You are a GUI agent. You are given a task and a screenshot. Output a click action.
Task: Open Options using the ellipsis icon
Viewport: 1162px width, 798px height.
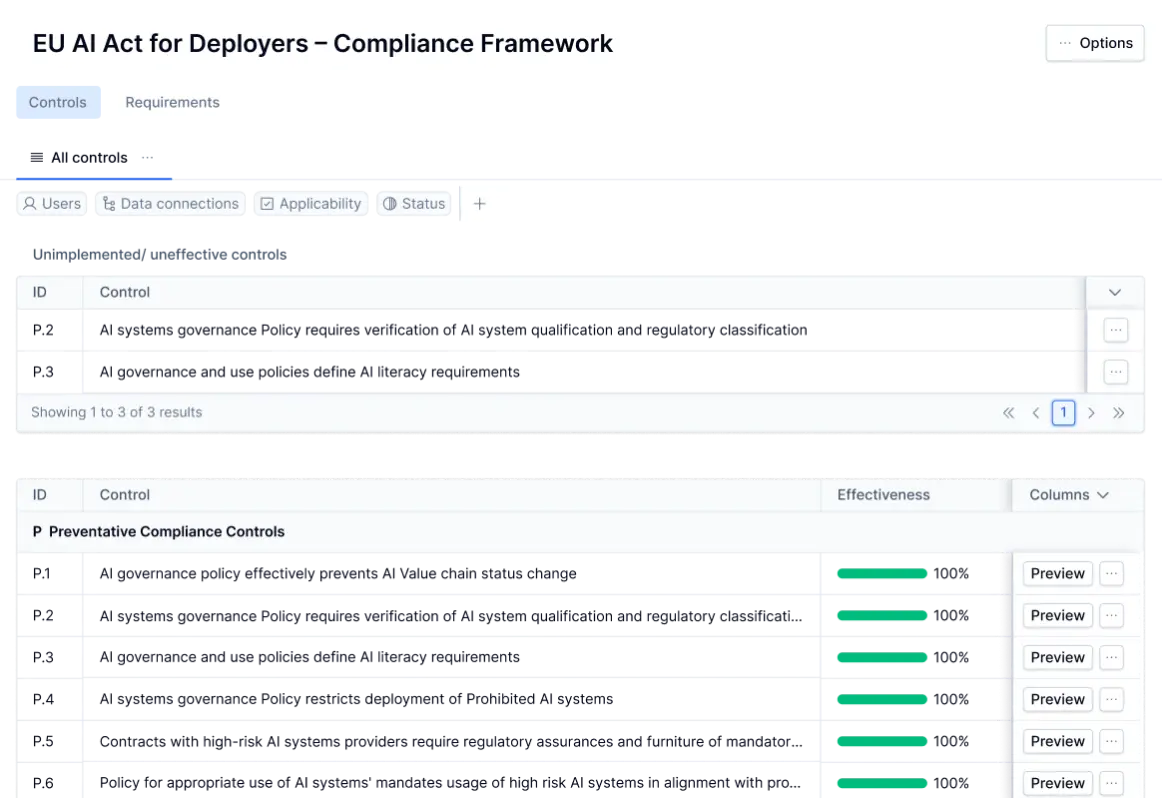coord(1063,43)
